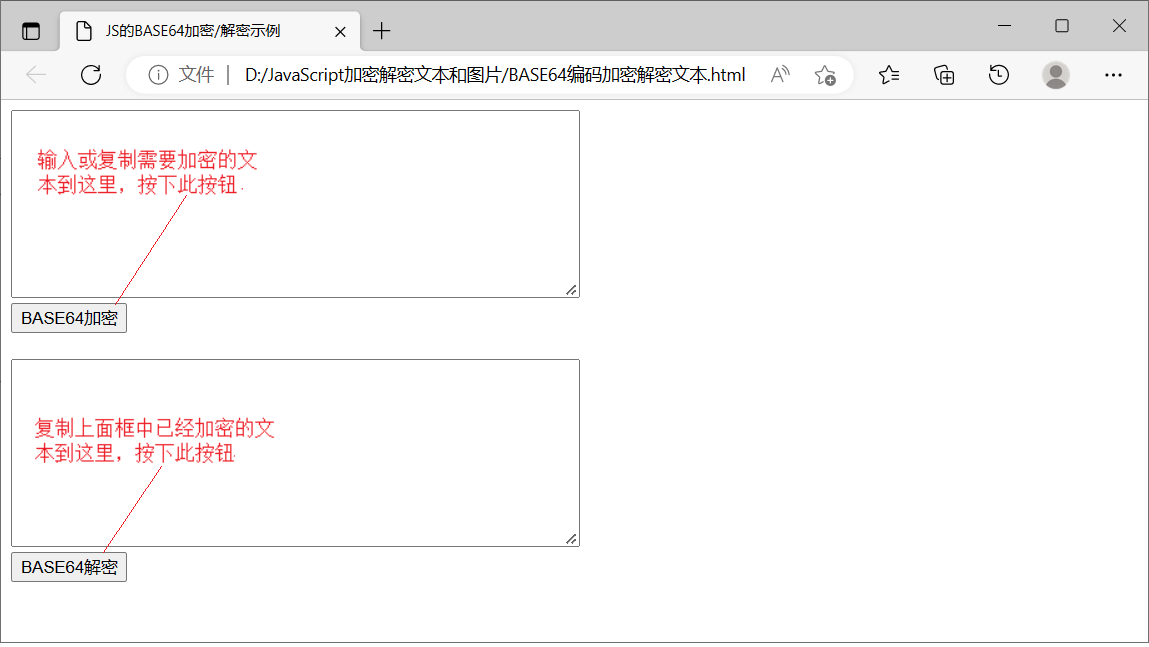
Task: Toggle add this page to favorites star
Action: [x=824, y=75]
